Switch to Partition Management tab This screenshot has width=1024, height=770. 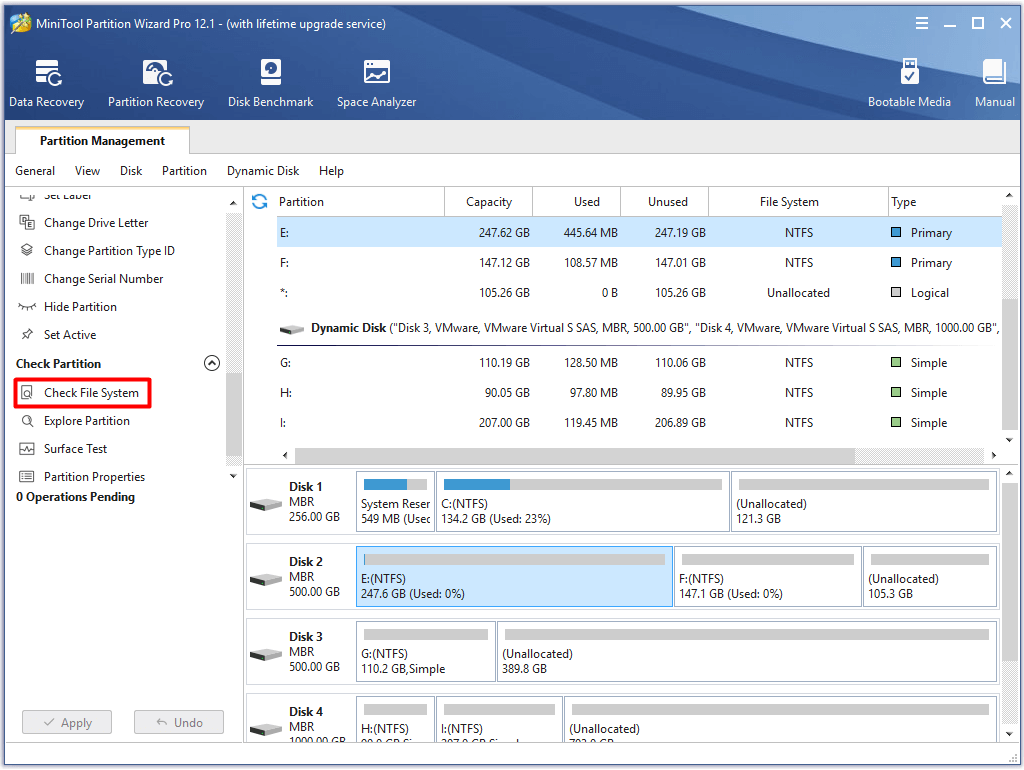(x=103, y=140)
